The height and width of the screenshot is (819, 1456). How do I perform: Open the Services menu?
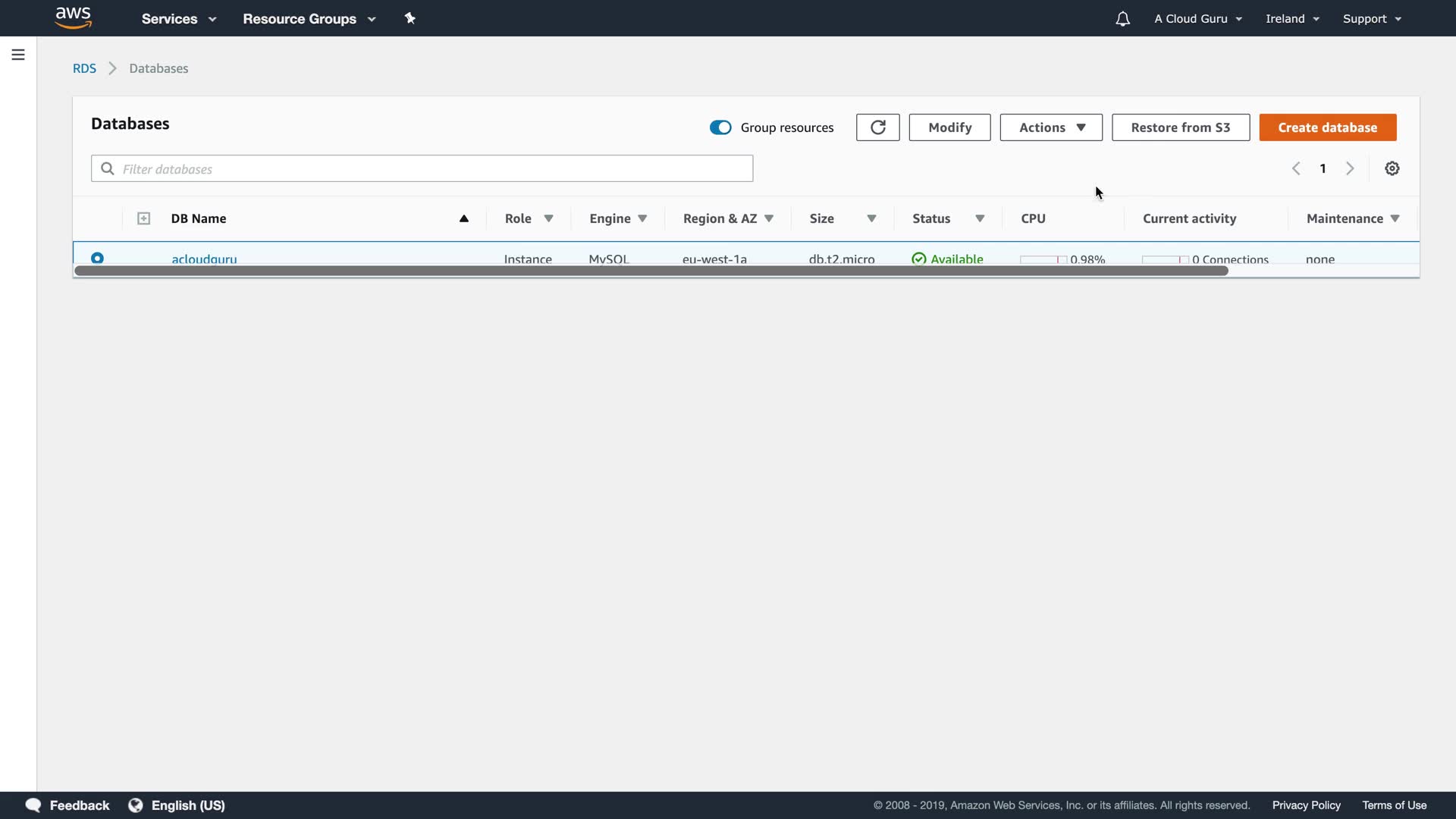(178, 19)
